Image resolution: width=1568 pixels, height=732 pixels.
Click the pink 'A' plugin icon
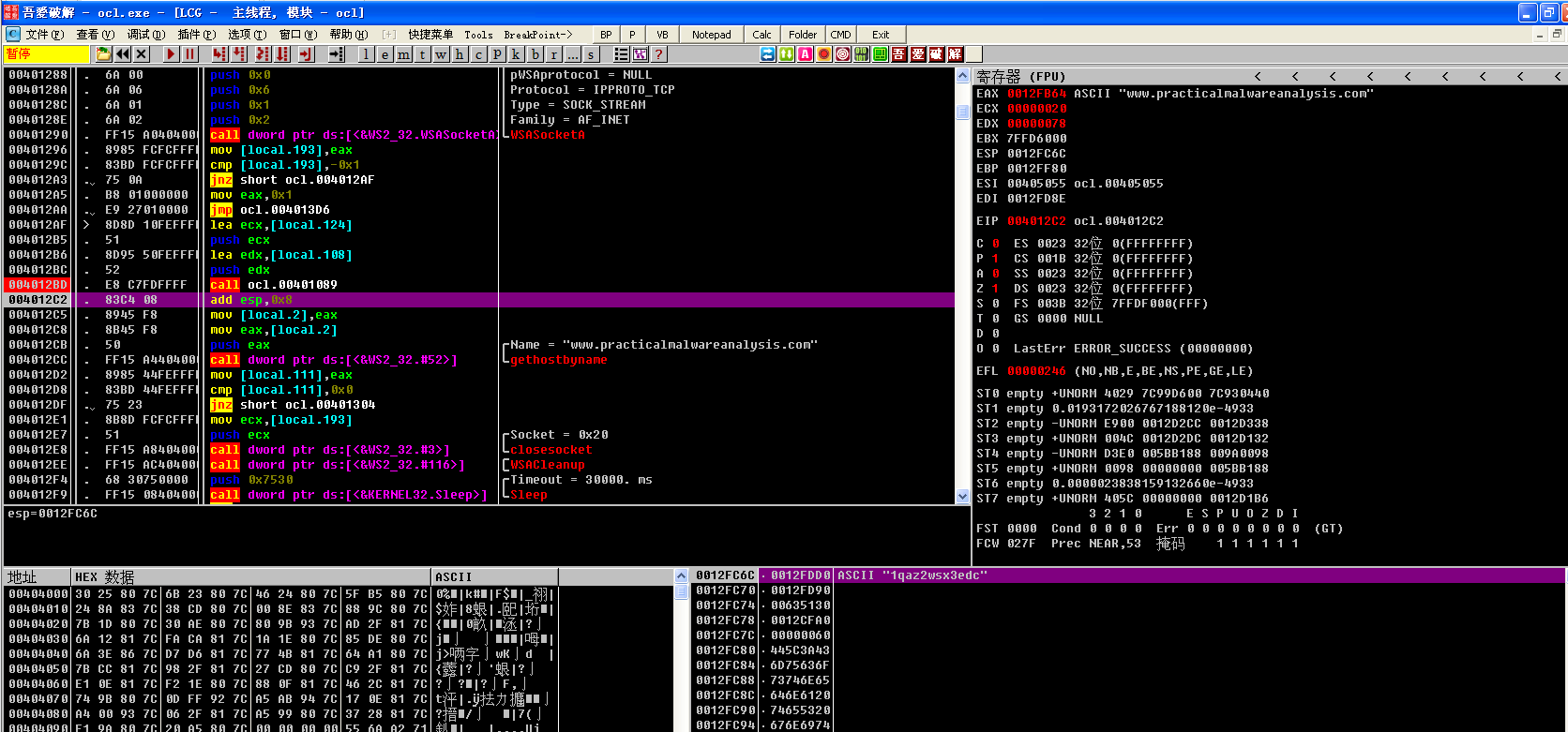[806, 54]
